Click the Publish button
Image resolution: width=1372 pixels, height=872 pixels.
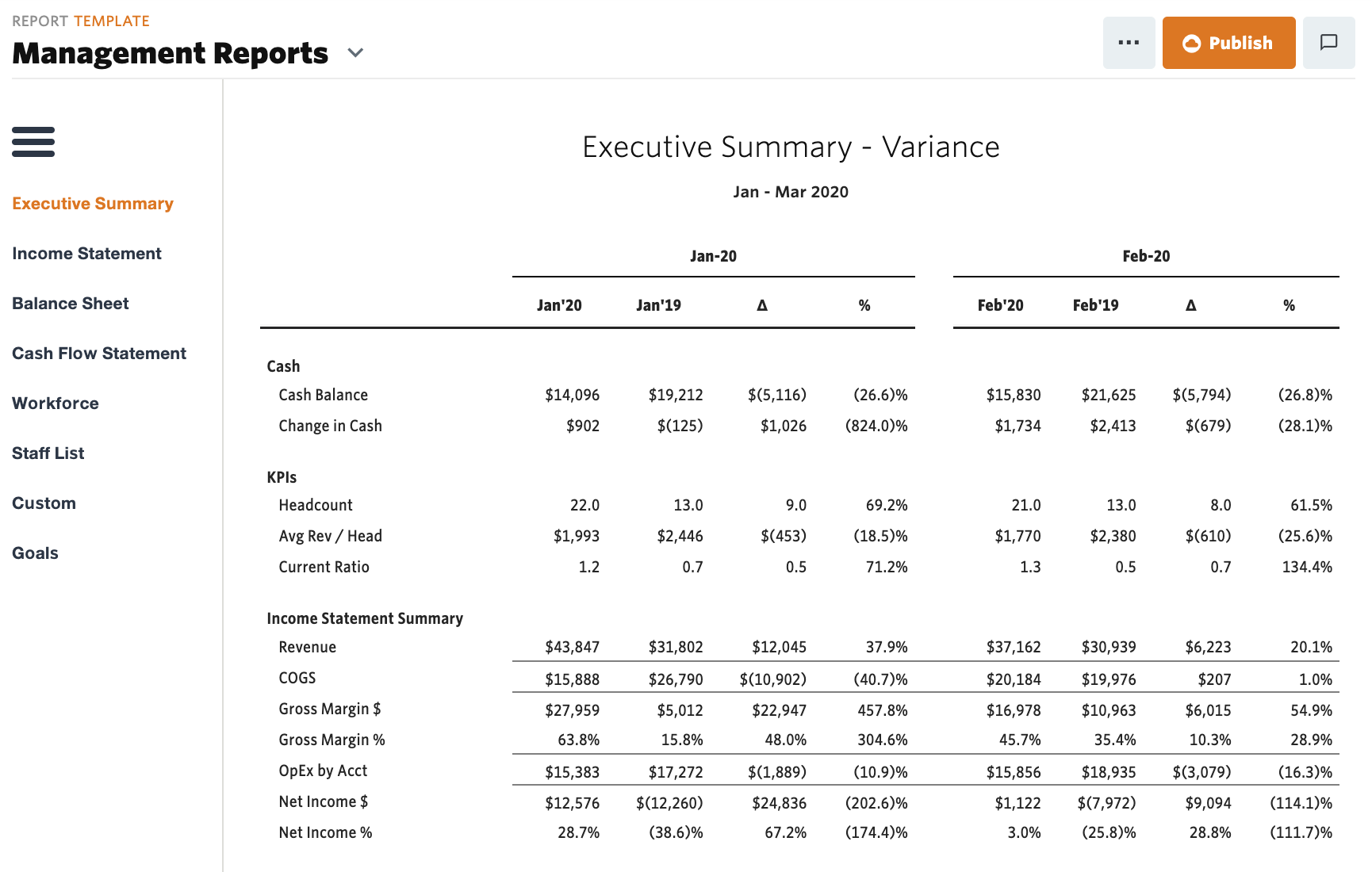pos(1228,43)
